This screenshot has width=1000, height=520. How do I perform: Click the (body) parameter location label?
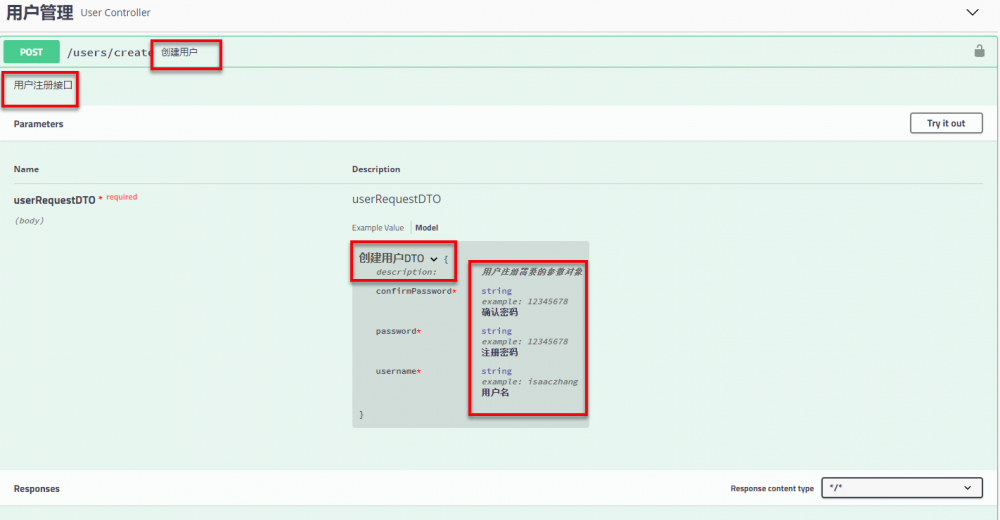[x=29, y=221]
